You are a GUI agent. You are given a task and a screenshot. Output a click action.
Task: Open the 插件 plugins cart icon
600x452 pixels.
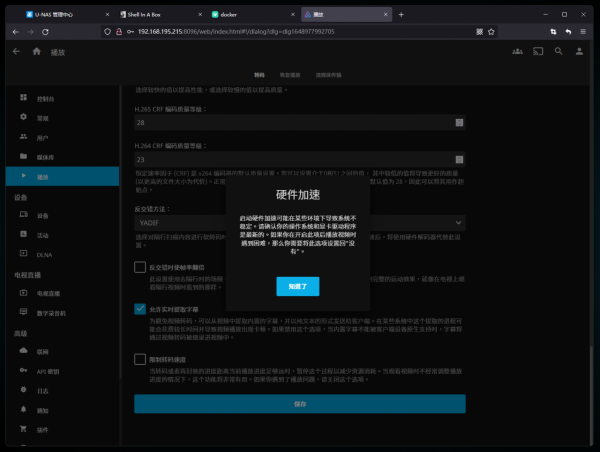click(23, 429)
